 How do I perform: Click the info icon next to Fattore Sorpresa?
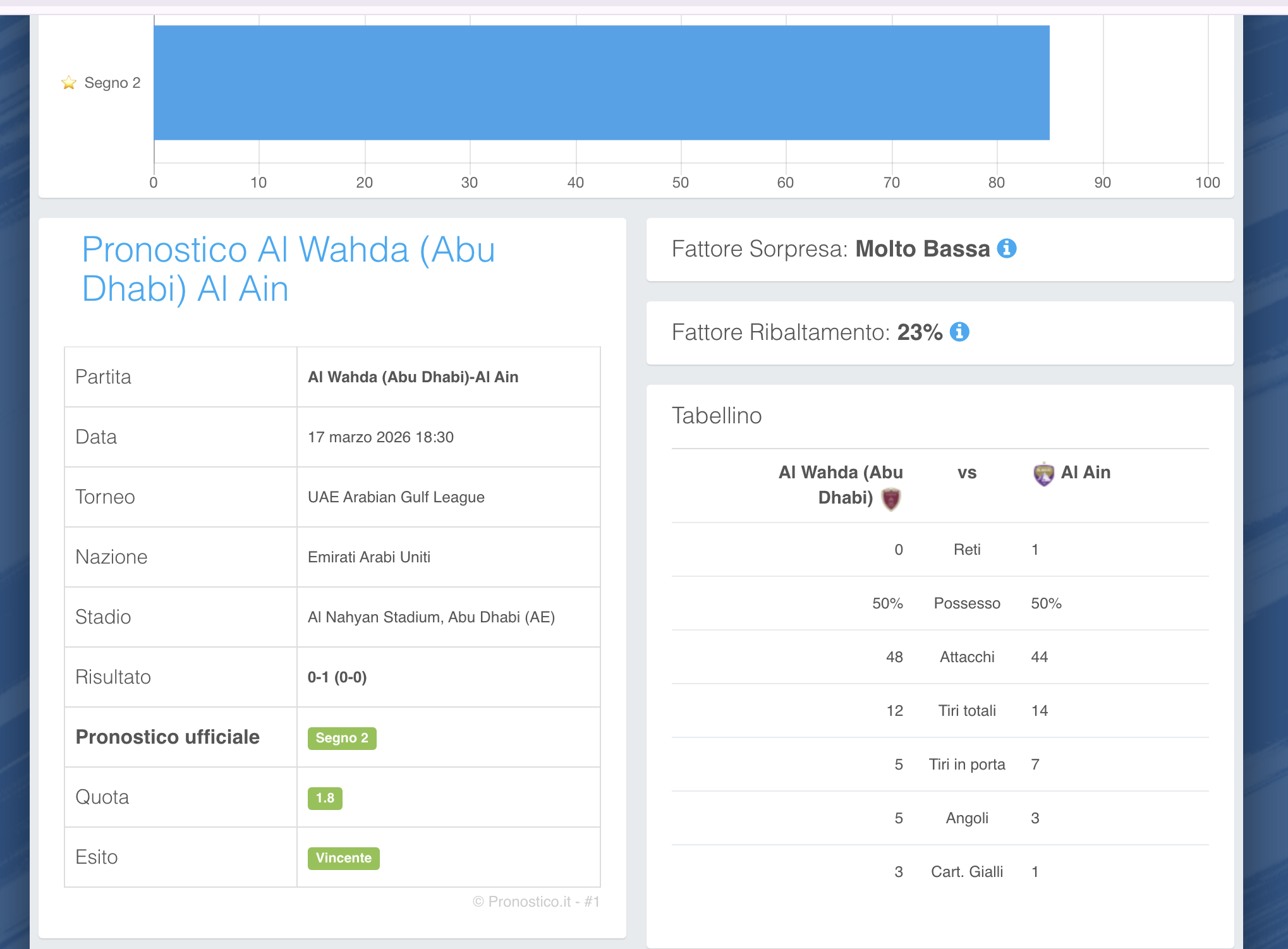pos(1006,248)
